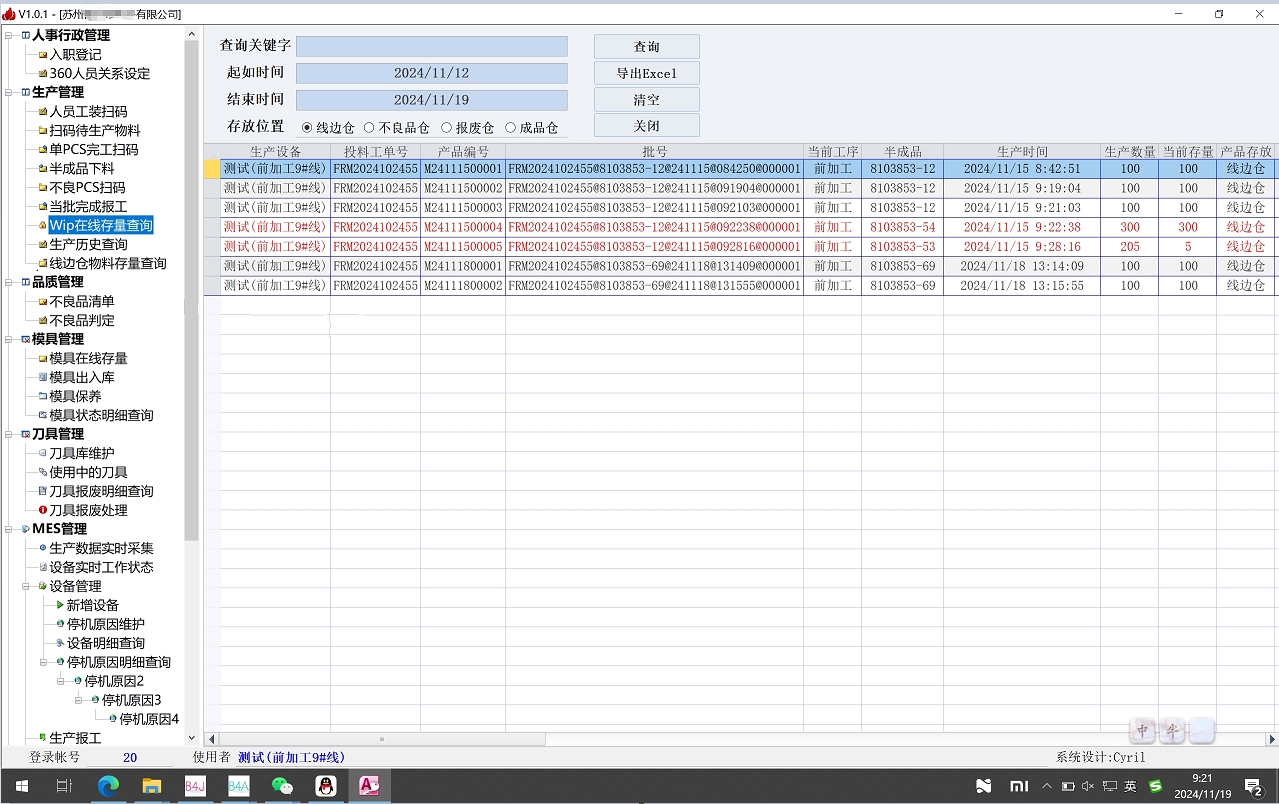Click the icon beside 不良PCS扫码
The width and height of the screenshot is (1279, 804).
tap(43, 188)
